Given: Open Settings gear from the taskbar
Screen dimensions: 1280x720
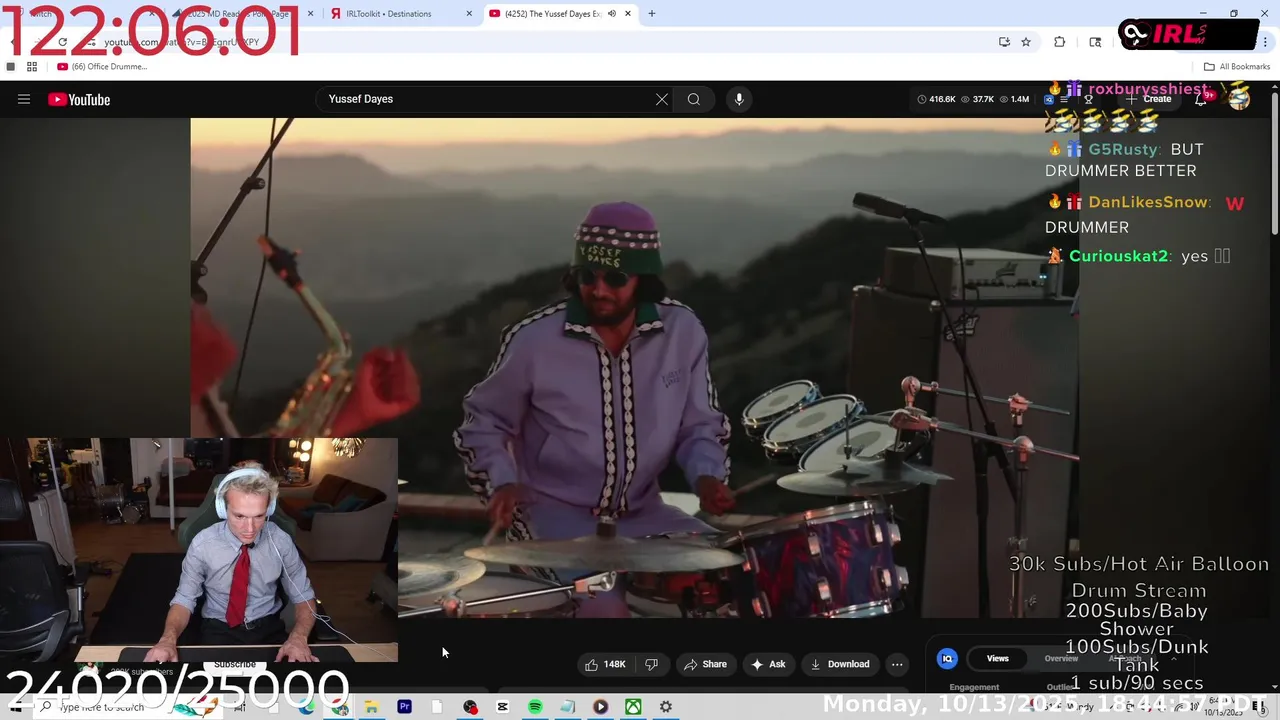Looking at the screenshot, I should coord(666,707).
